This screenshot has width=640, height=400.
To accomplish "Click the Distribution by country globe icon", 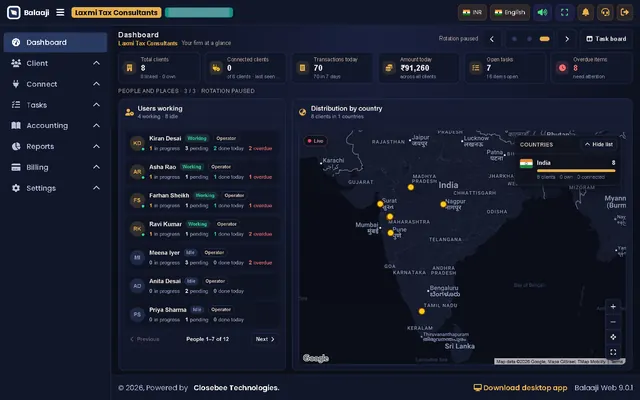I will click(302, 112).
